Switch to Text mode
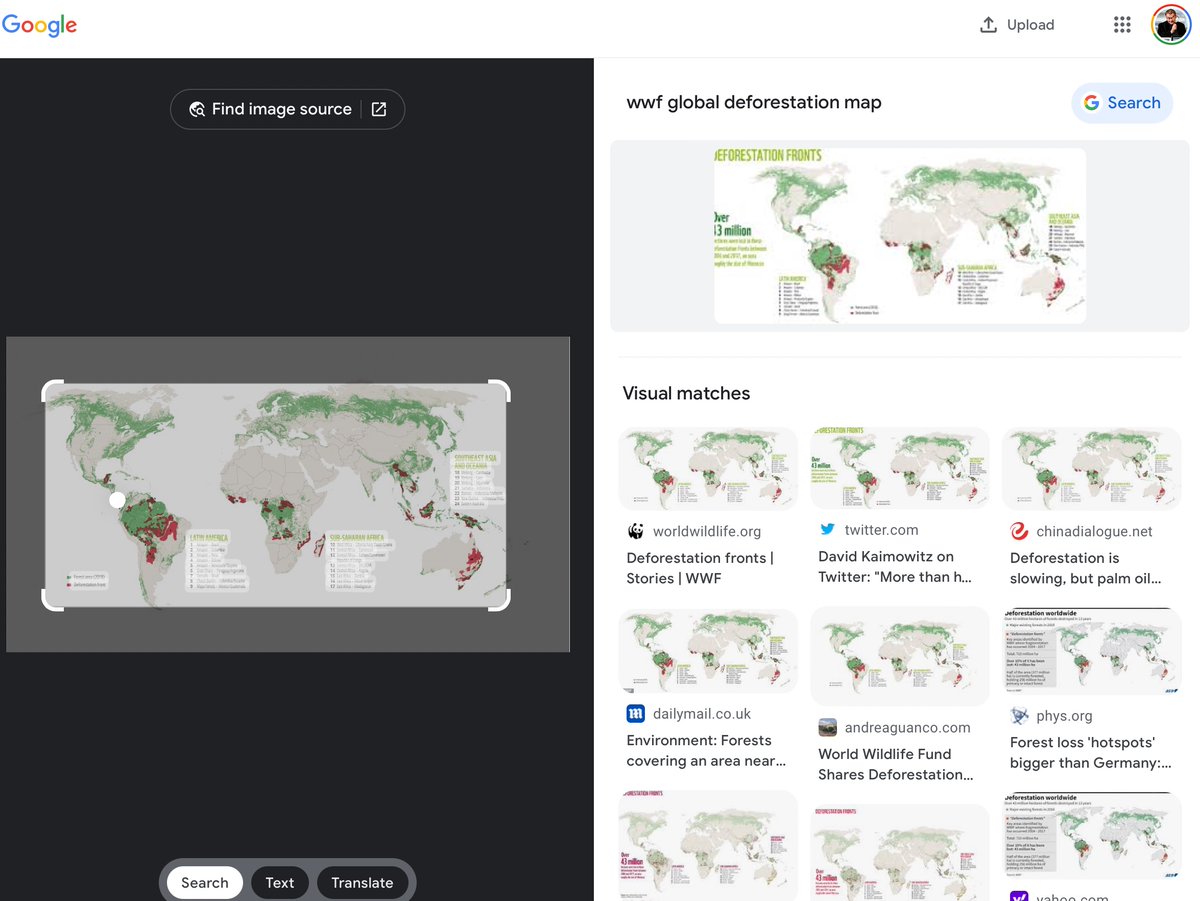 280,883
